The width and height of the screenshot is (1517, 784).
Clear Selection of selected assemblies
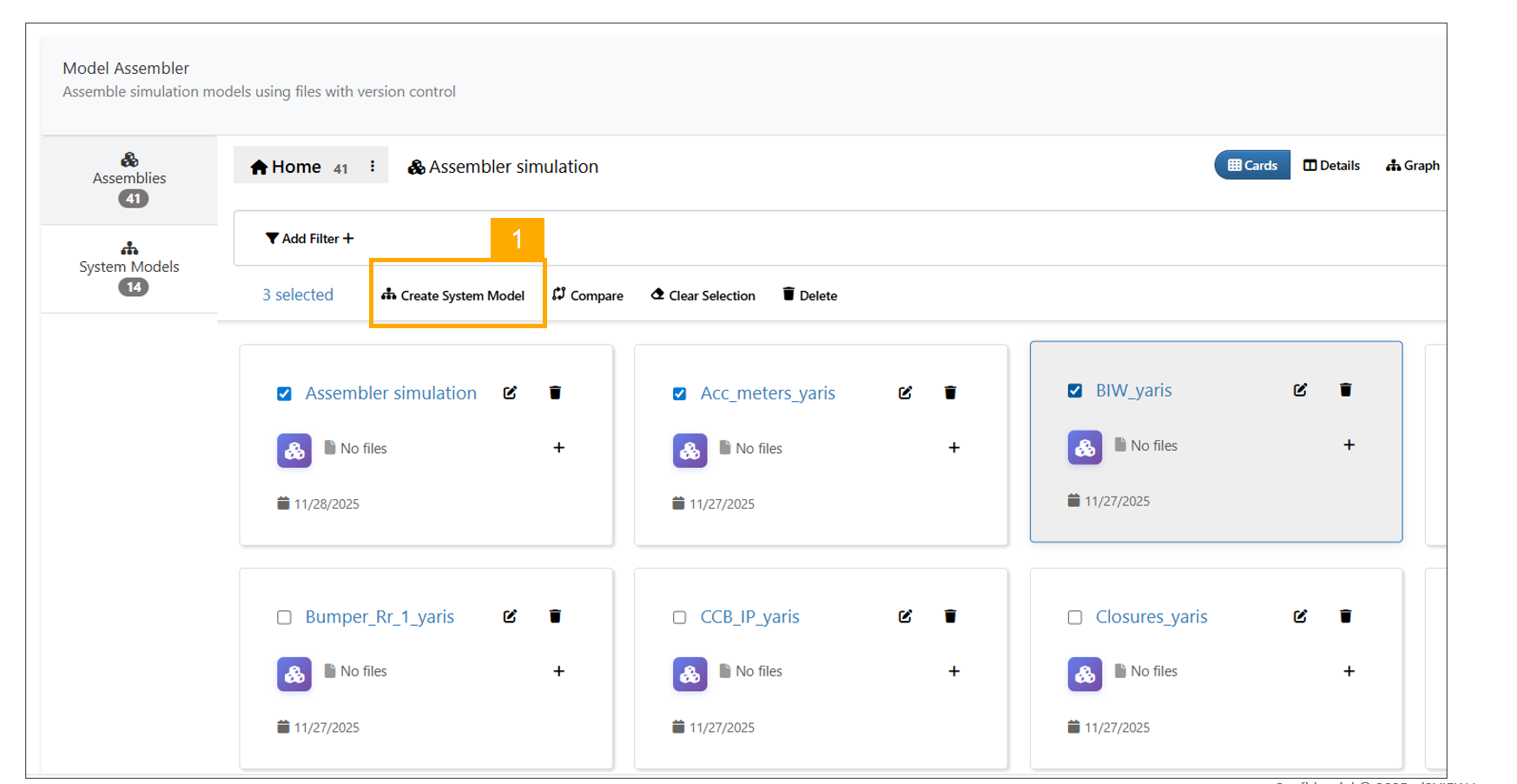click(702, 296)
